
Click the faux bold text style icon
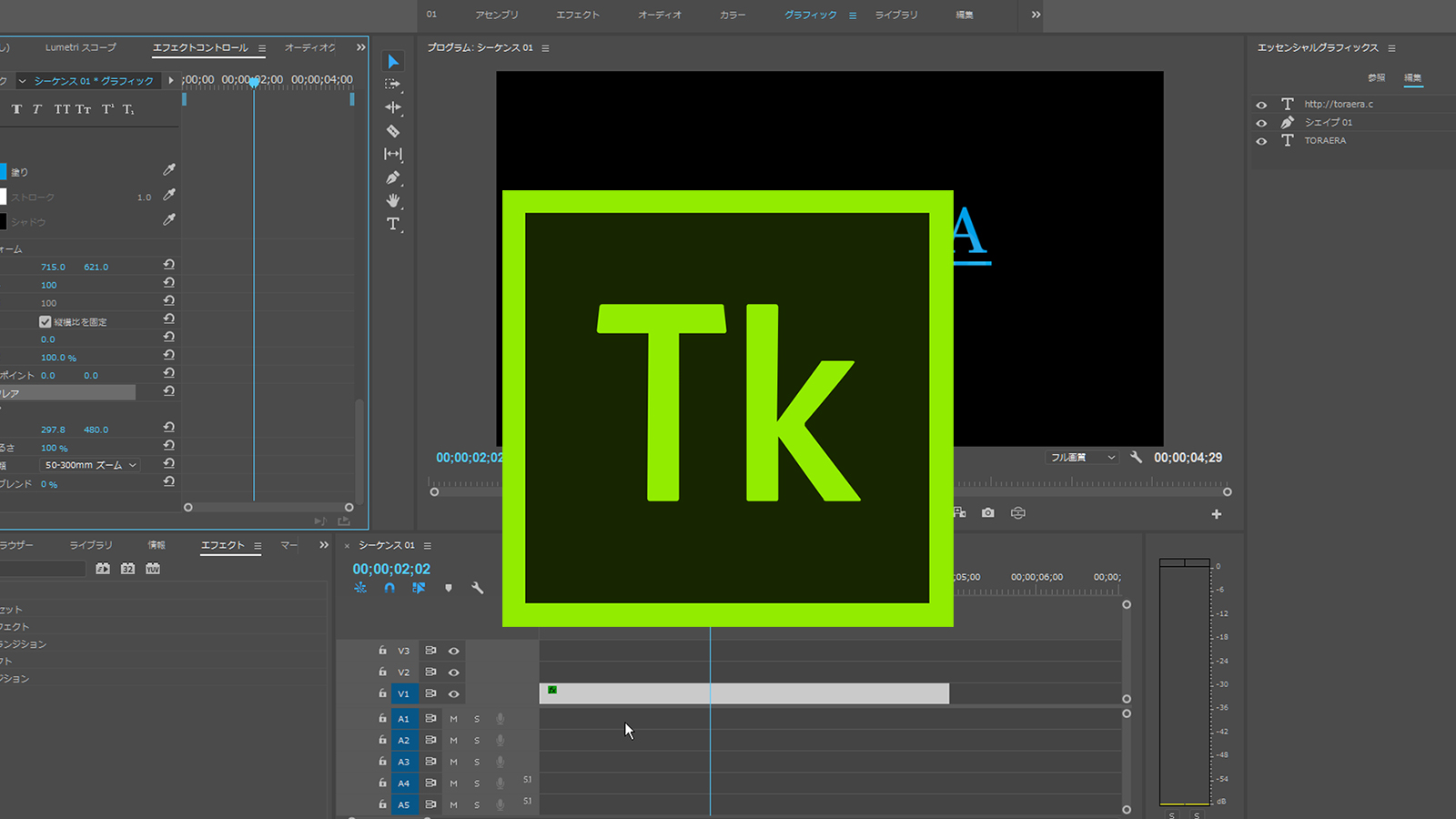click(x=16, y=109)
